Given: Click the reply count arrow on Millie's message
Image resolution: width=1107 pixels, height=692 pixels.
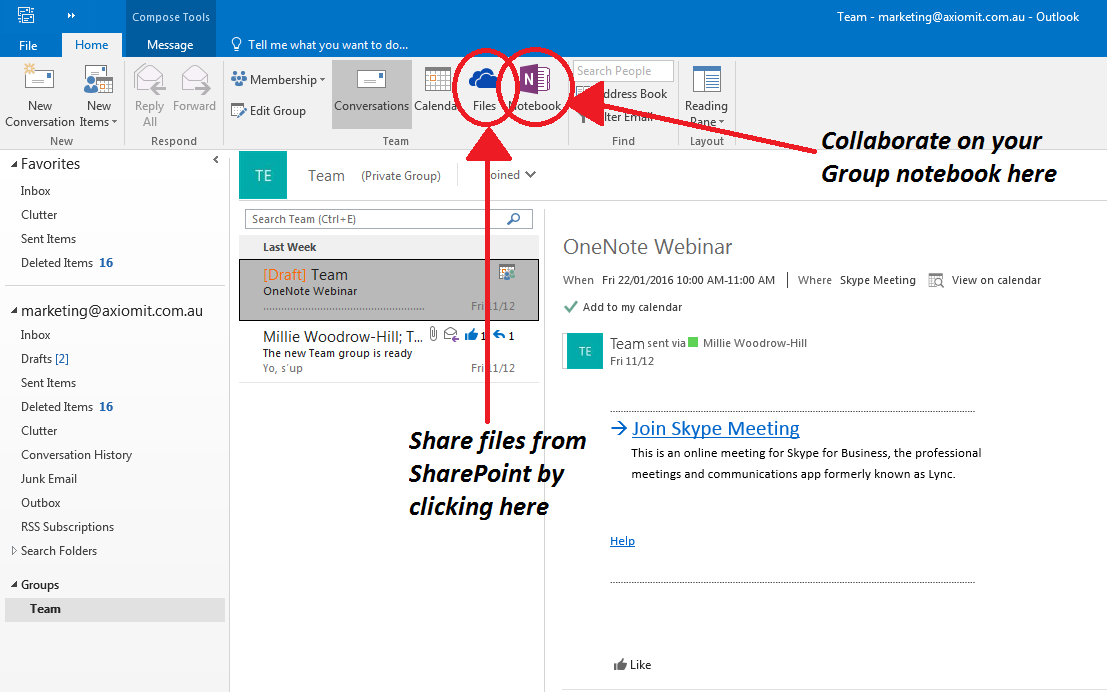Looking at the screenshot, I should pyautogui.click(x=503, y=335).
